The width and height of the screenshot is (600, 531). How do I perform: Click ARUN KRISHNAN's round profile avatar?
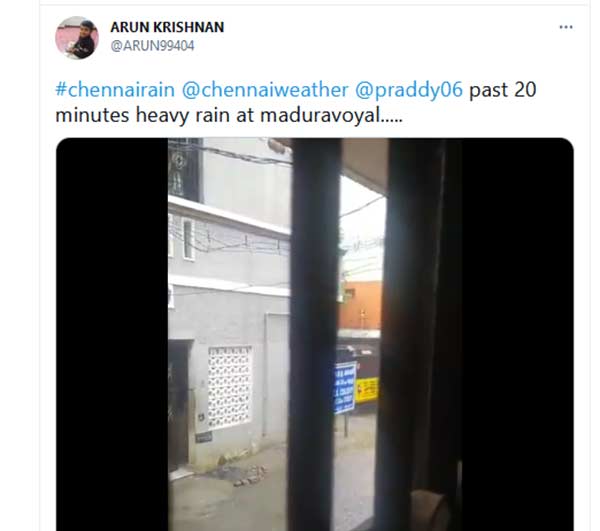(x=77, y=37)
